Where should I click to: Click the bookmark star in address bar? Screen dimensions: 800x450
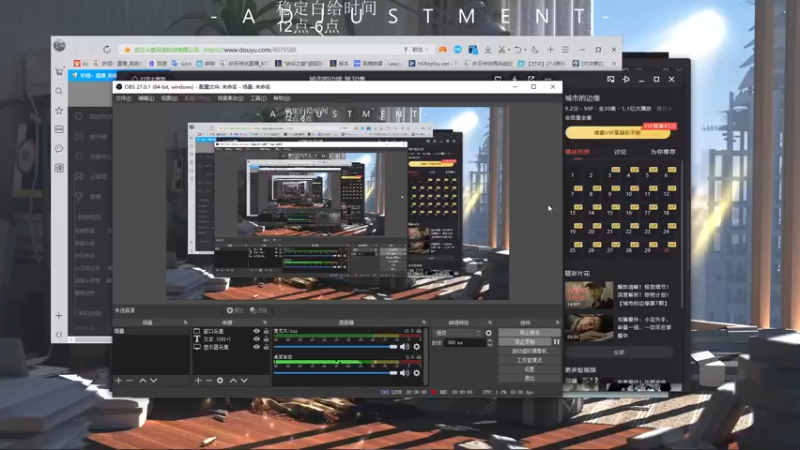coord(128,49)
